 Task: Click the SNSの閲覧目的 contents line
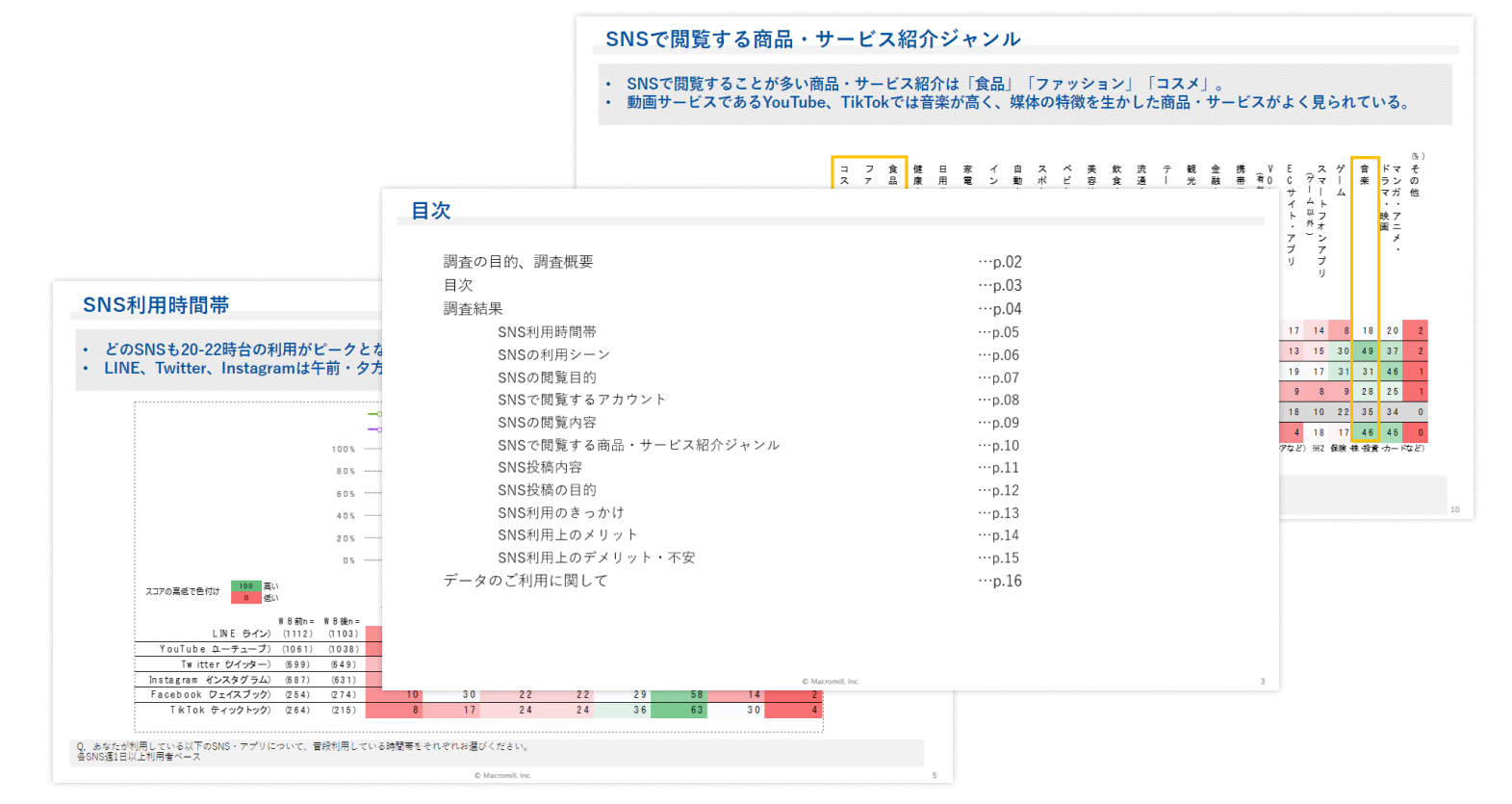(x=547, y=377)
